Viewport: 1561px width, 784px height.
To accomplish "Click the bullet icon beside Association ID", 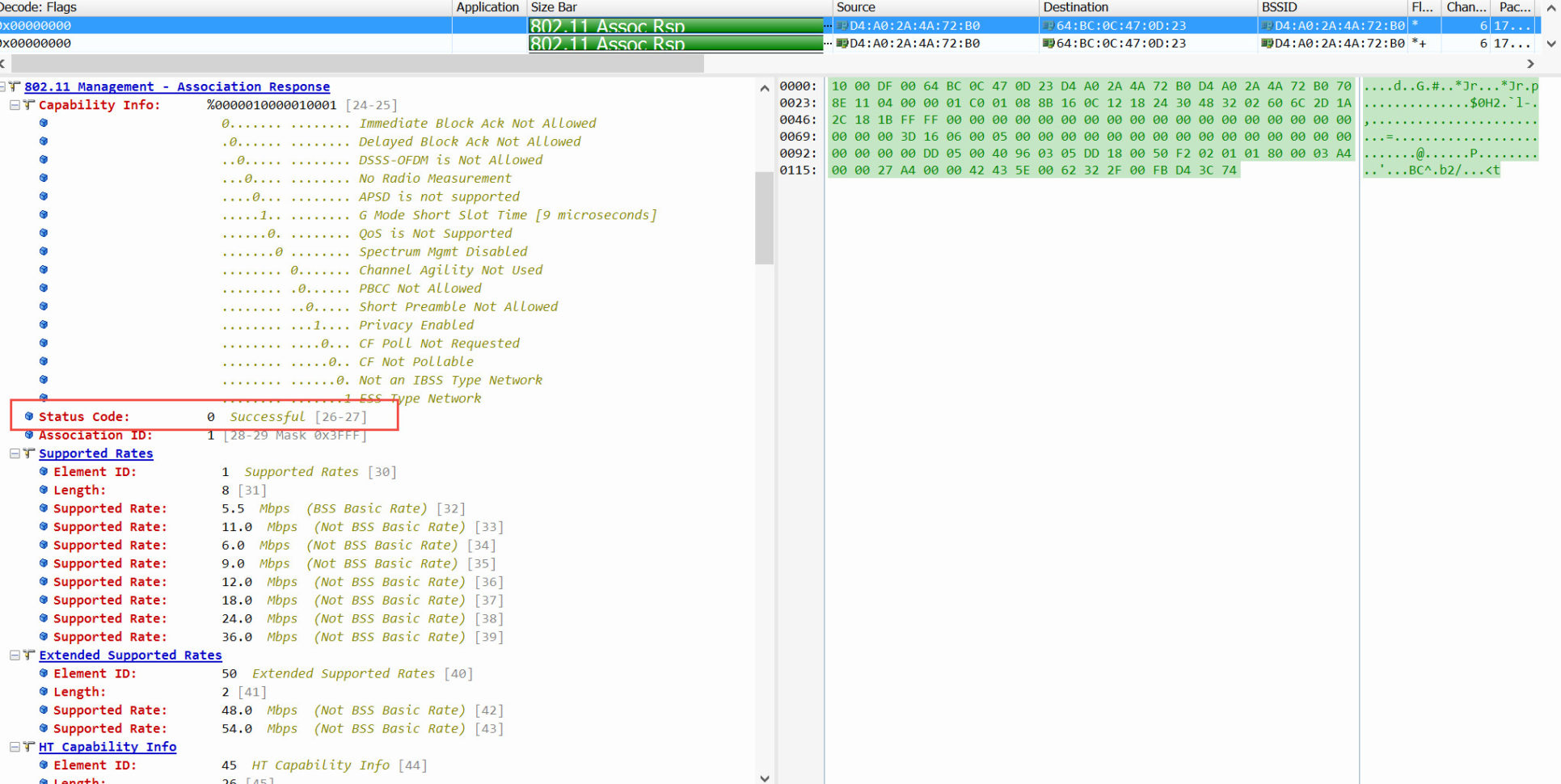I will [x=29, y=435].
